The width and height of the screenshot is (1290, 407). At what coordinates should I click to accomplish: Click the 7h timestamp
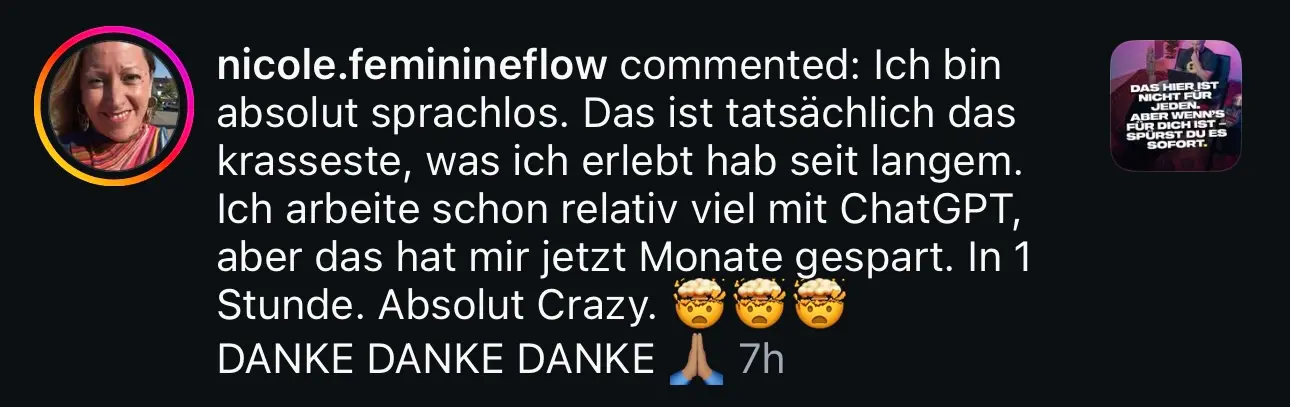(760, 360)
